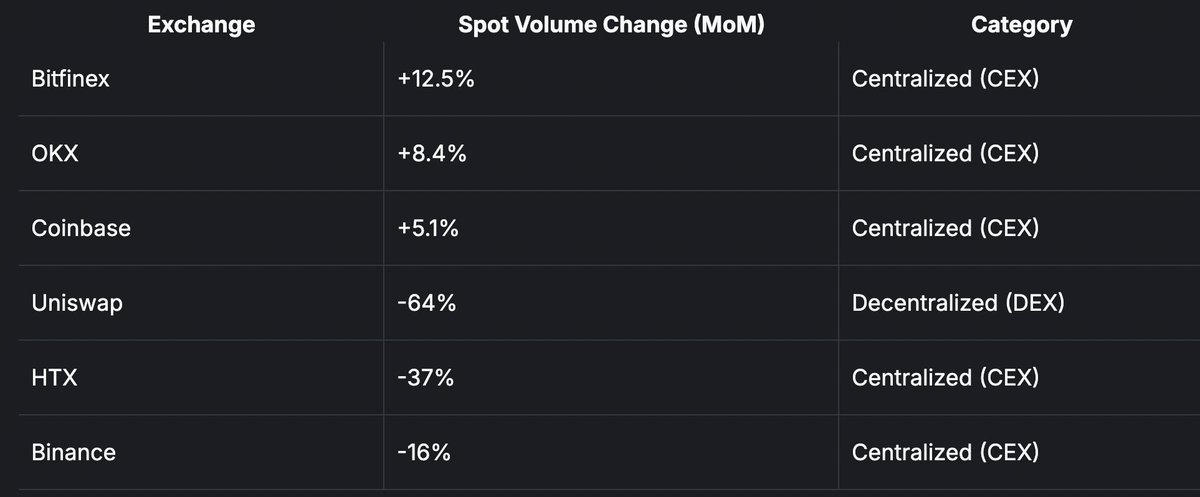Click the +12.5% volume change value
Viewport: 1200px width, 497px height.
tap(435, 79)
